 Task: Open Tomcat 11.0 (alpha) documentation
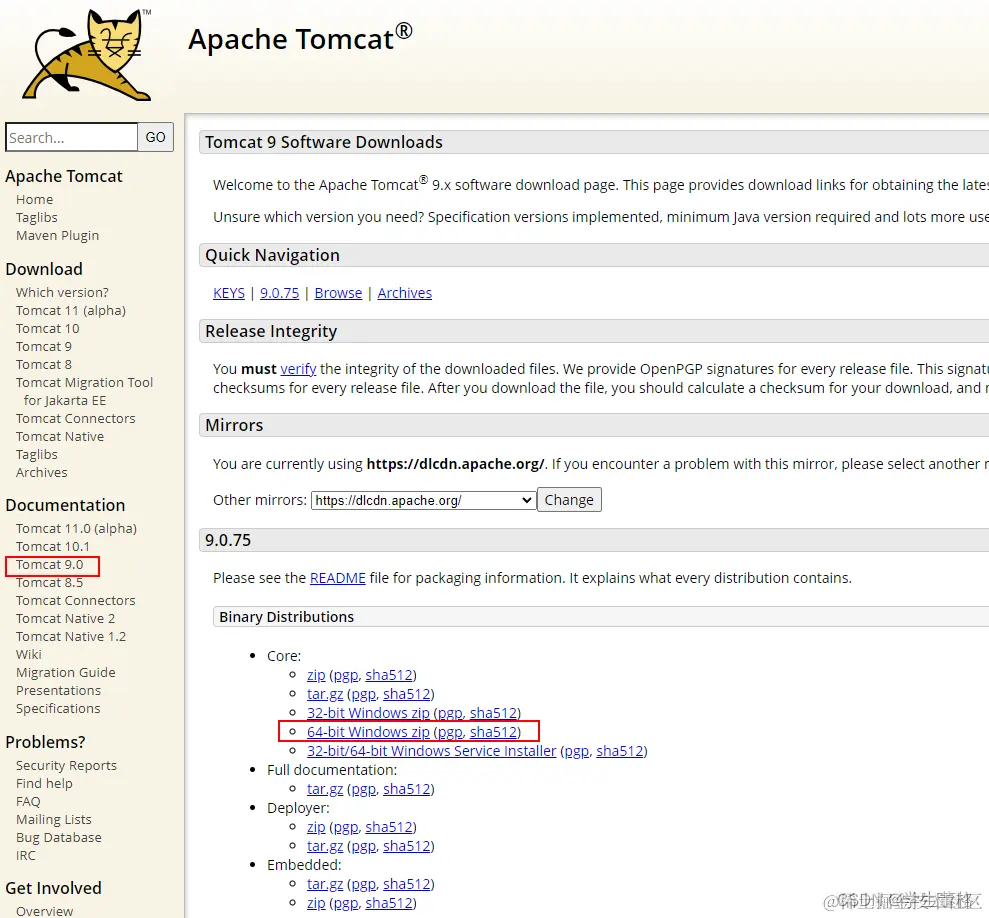76,528
